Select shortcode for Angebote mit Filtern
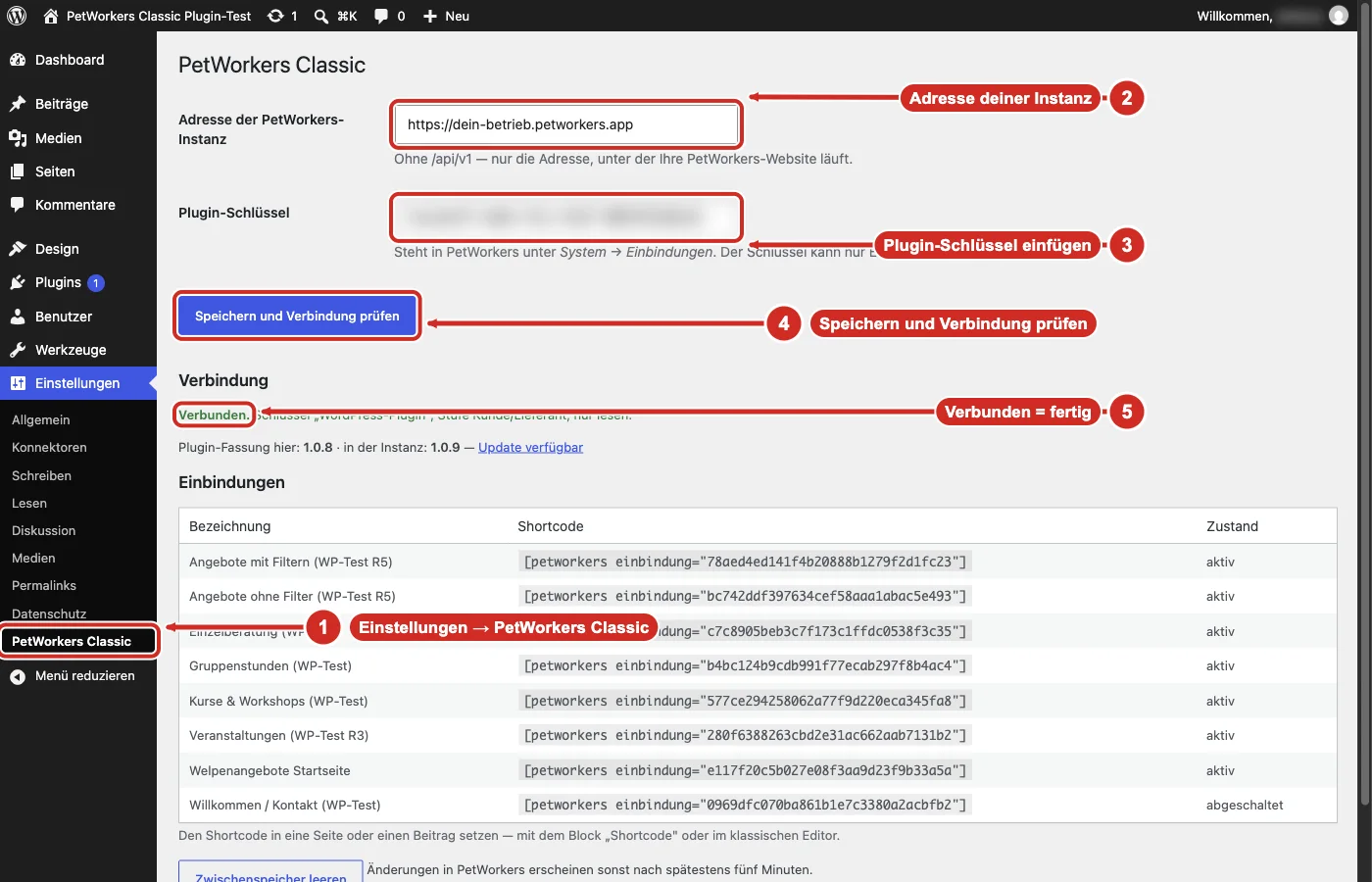 [745, 562]
